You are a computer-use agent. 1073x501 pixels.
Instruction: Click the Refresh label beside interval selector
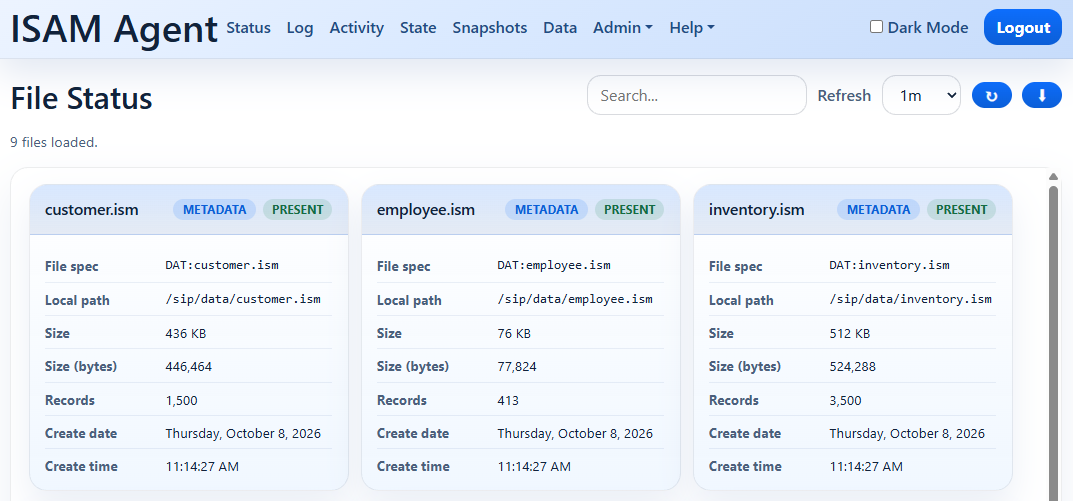tap(844, 96)
